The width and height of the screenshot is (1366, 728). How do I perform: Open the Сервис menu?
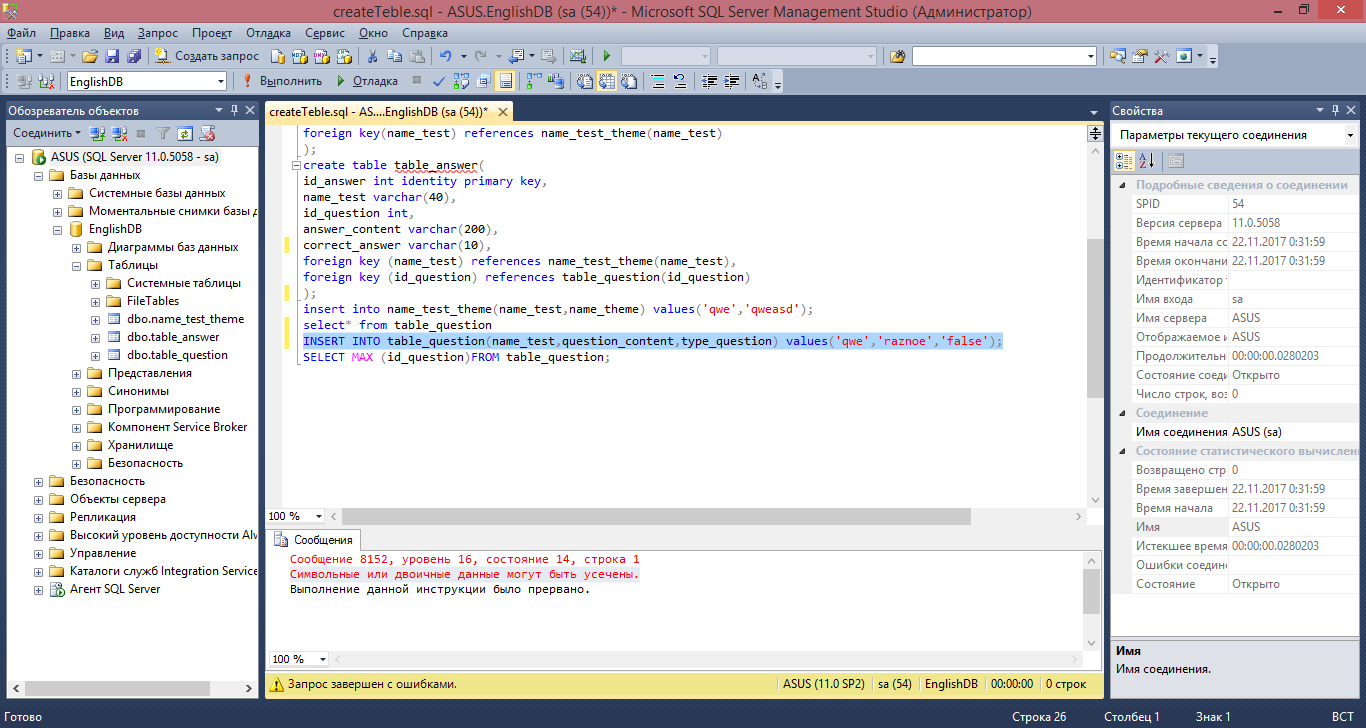pyautogui.click(x=324, y=32)
